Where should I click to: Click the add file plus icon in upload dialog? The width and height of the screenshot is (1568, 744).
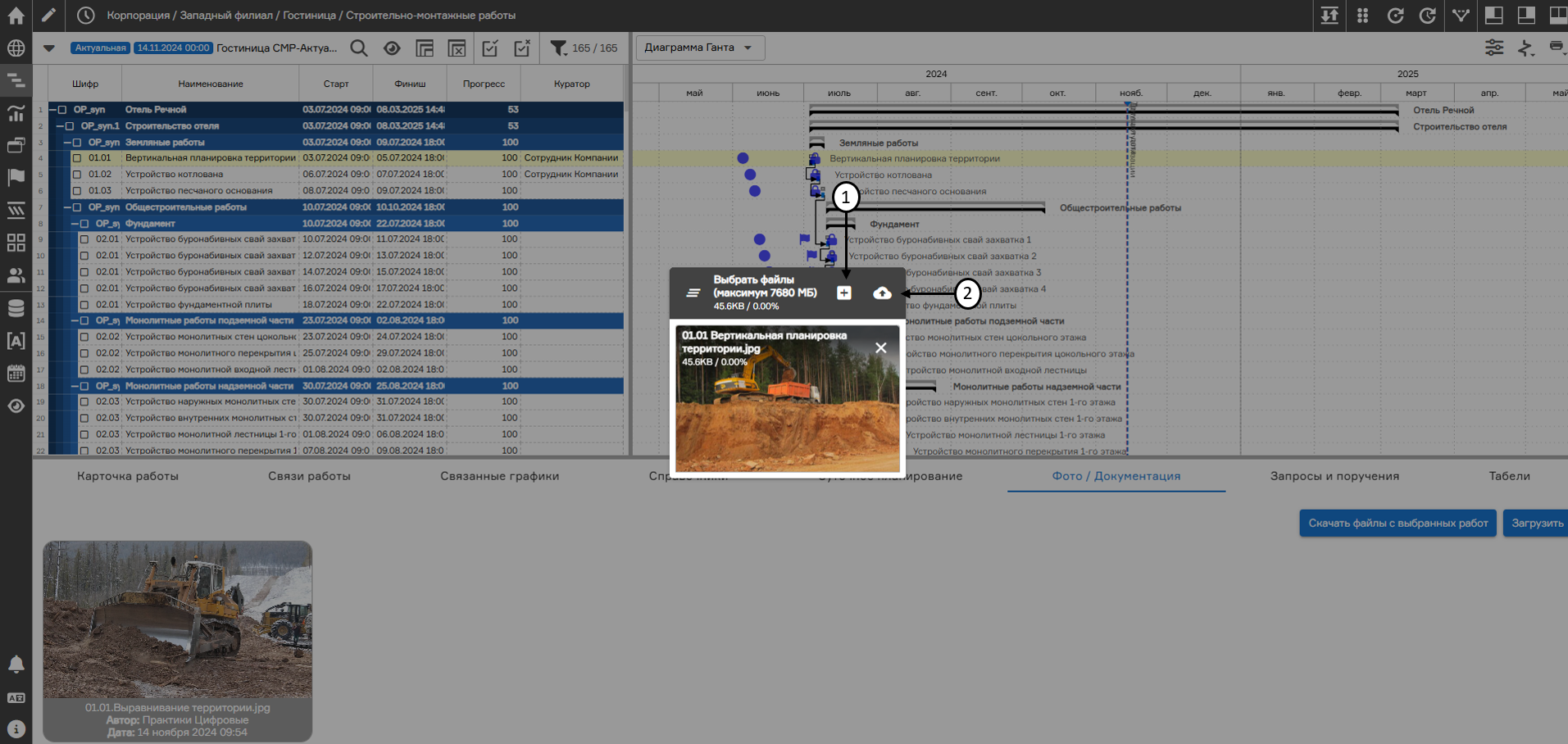[843, 293]
